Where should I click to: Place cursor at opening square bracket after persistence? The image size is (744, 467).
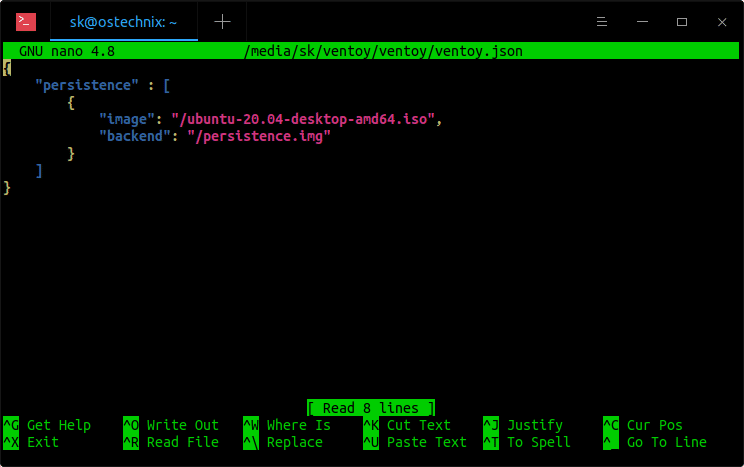(x=167, y=85)
